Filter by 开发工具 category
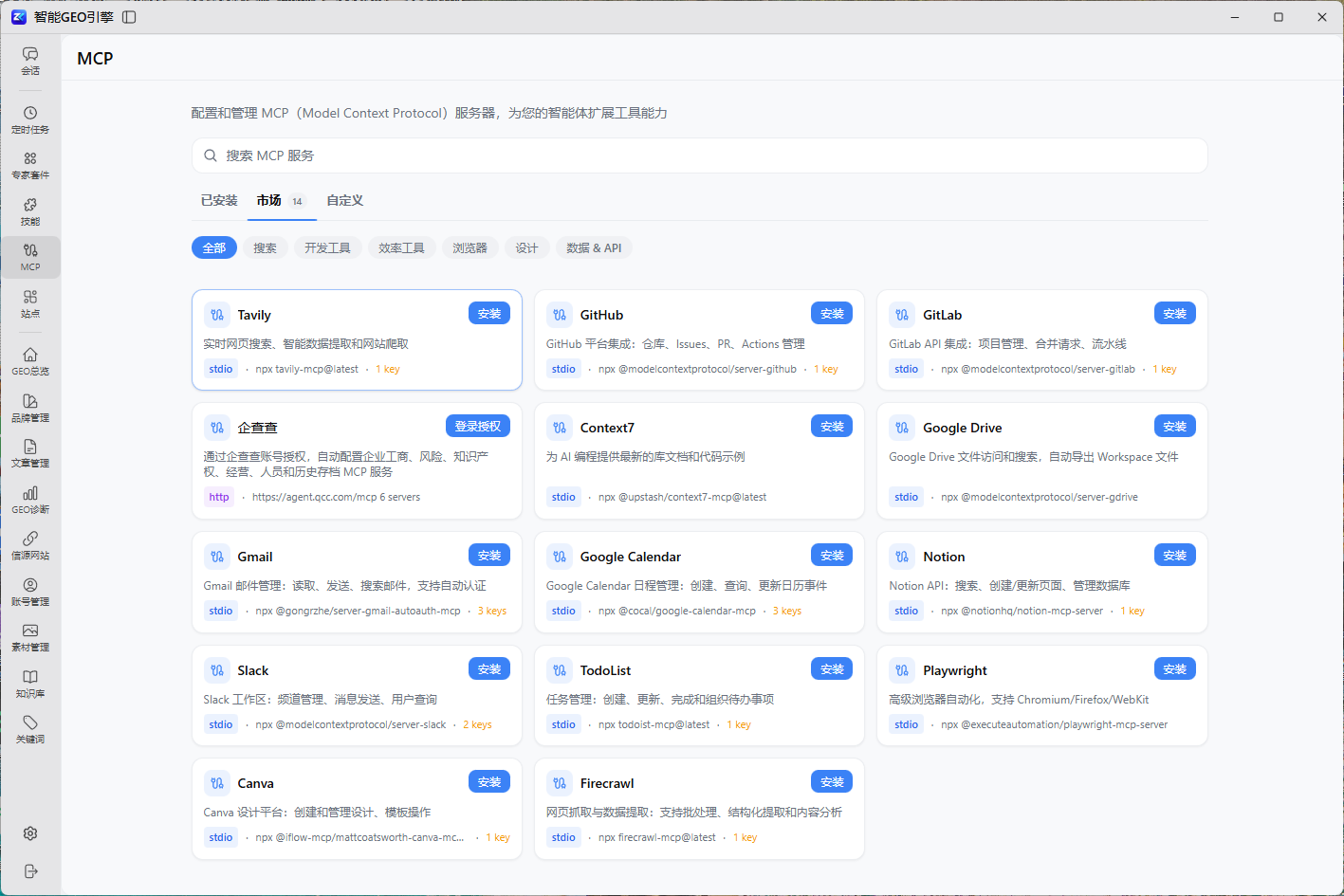The height and width of the screenshot is (896, 1344). coord(327,248)
